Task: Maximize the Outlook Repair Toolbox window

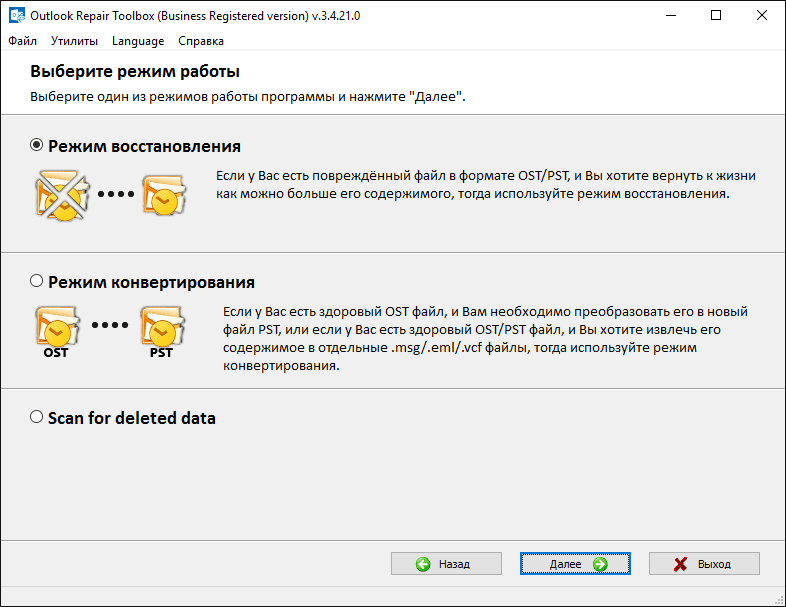Action: (x=716, y=15)
